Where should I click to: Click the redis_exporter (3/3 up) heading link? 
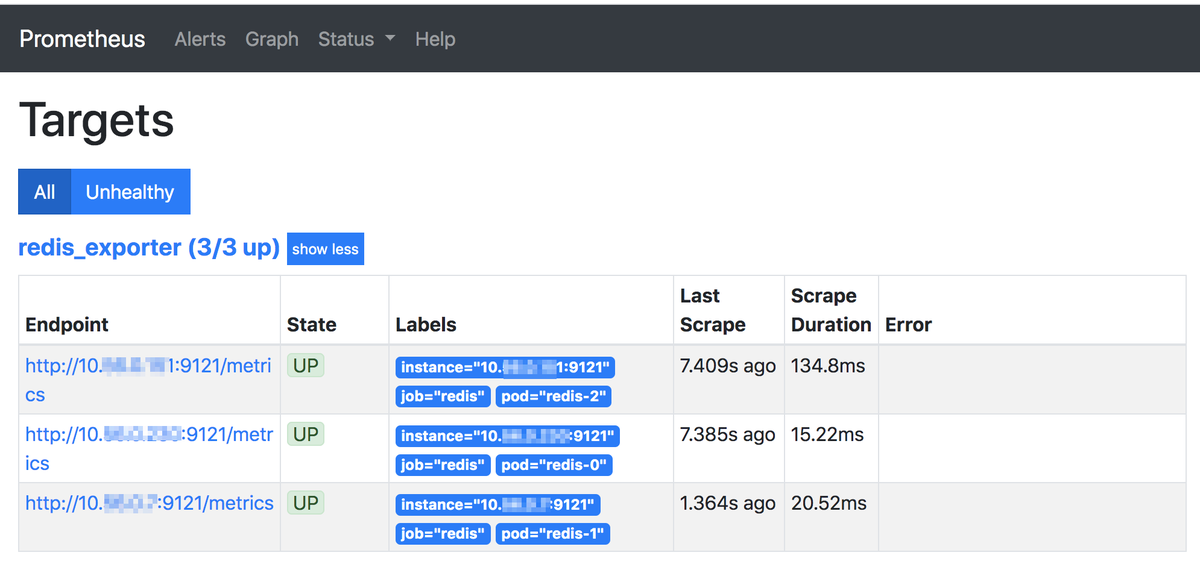point(149,248)
